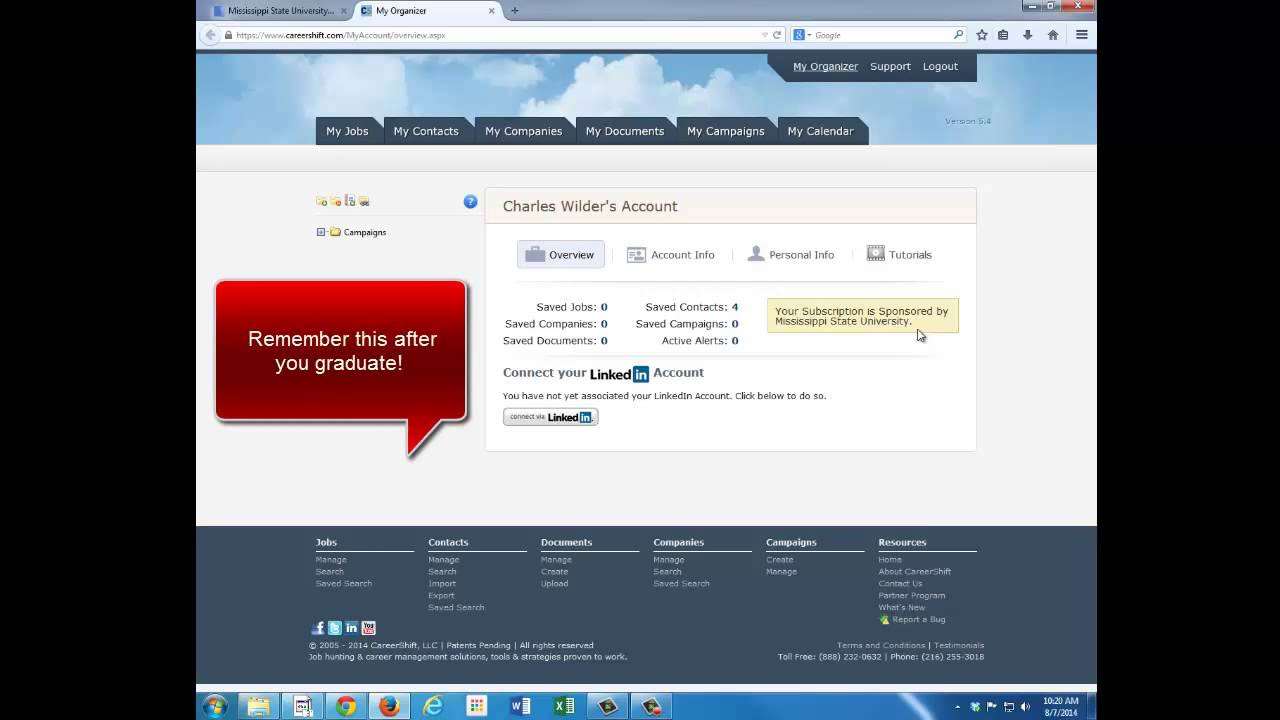The width and height of the screenshot is (1280, 720).
Task: Click About CareerShift in footer Resources
Action: pos(915,572)
